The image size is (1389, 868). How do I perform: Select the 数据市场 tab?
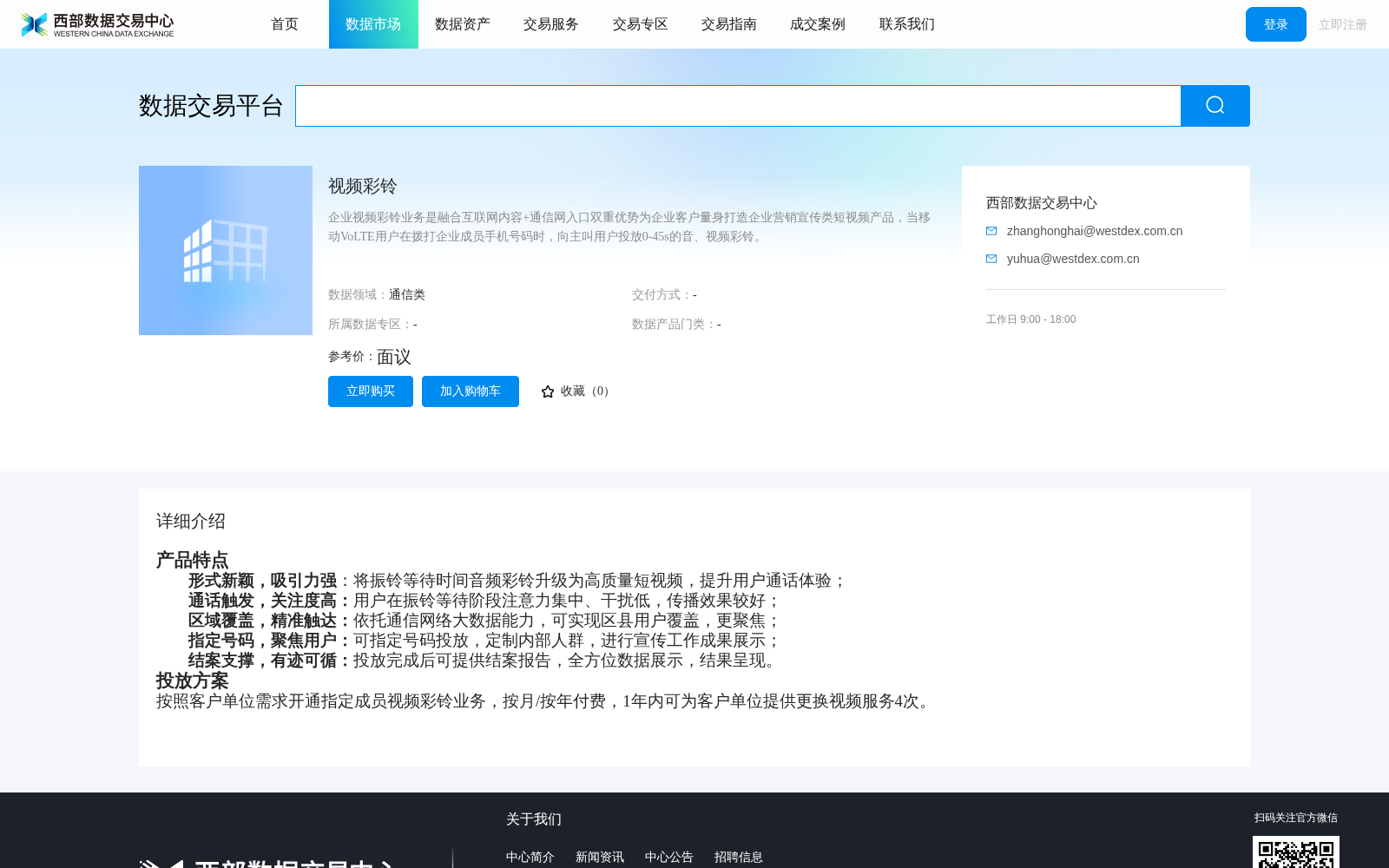click(x=373, y=24)
